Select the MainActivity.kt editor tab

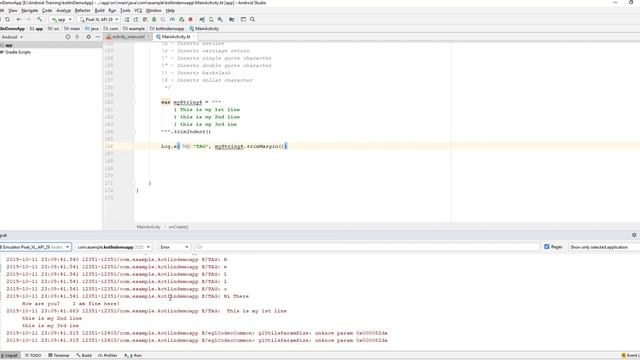coord(176,37)
